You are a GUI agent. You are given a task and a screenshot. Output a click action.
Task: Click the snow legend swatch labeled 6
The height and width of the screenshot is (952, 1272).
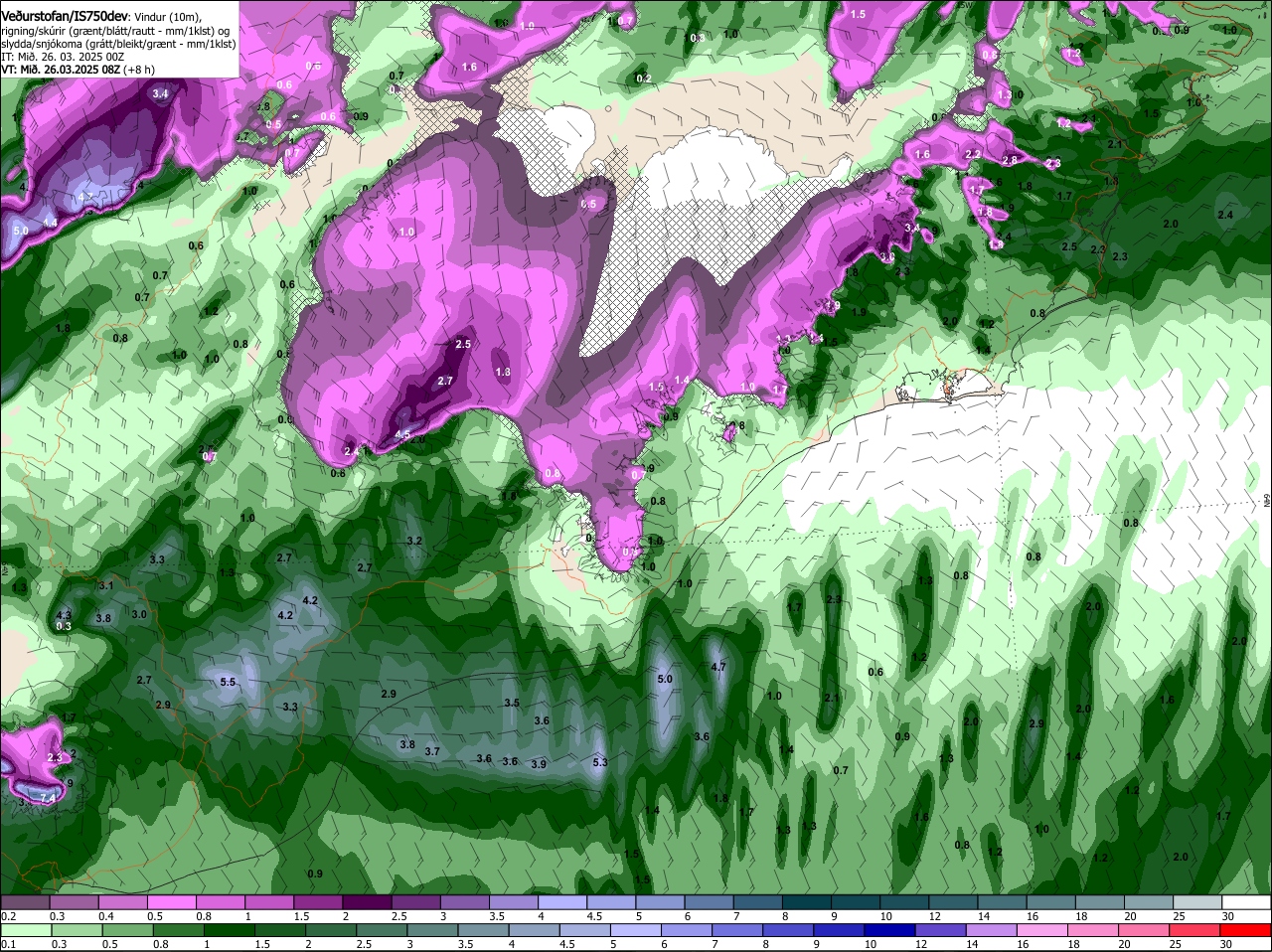coord(709,902)
